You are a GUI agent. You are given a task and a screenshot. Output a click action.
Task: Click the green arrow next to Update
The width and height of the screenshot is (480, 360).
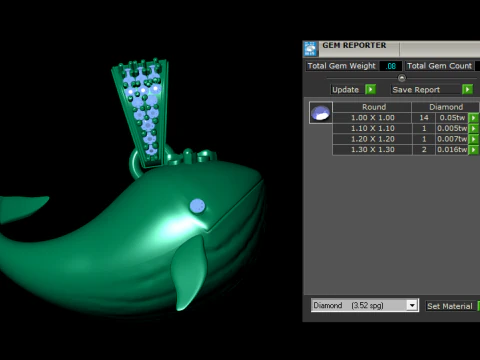point(370,89)
